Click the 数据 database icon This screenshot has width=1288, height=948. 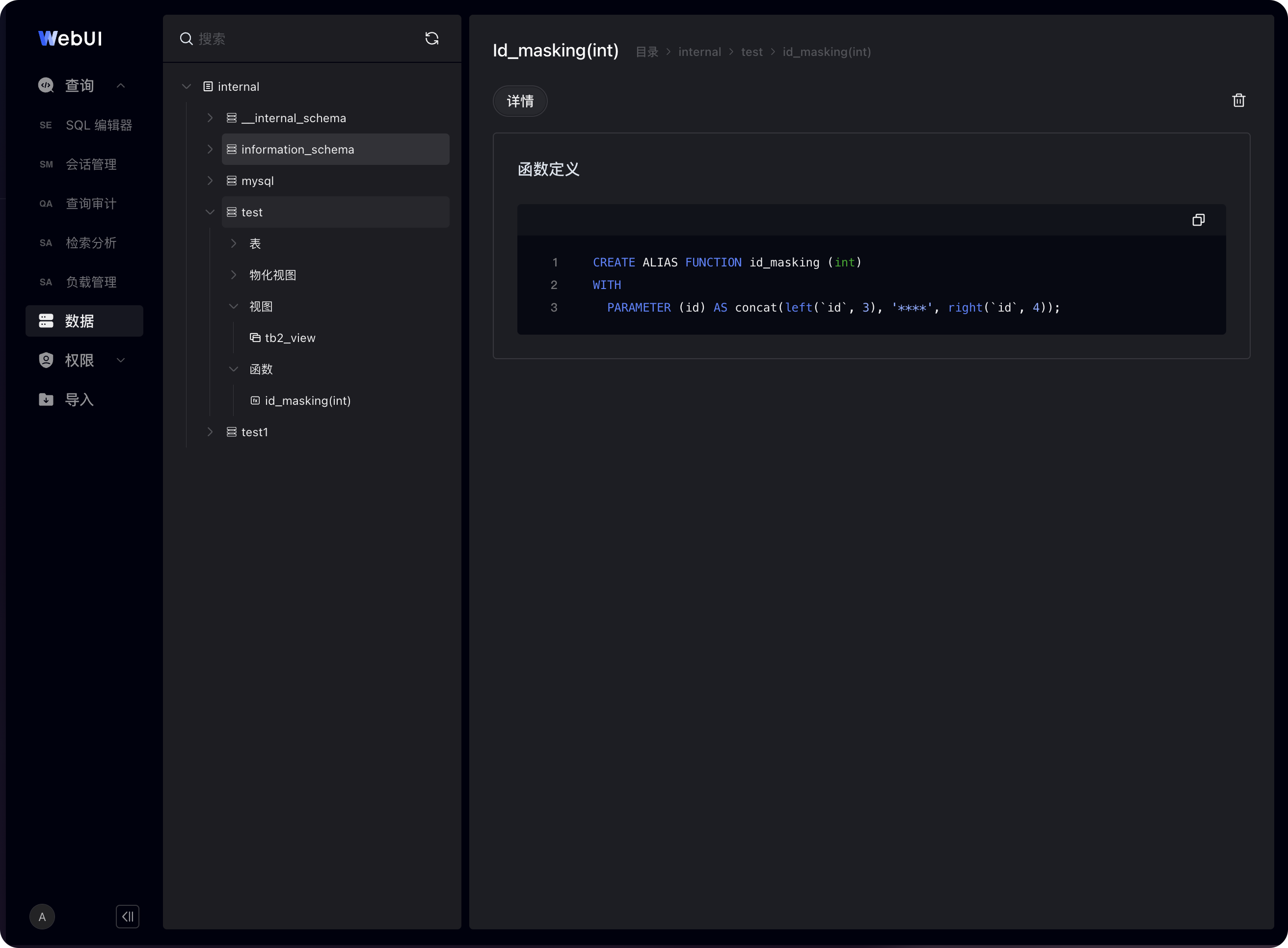[46, 321]
